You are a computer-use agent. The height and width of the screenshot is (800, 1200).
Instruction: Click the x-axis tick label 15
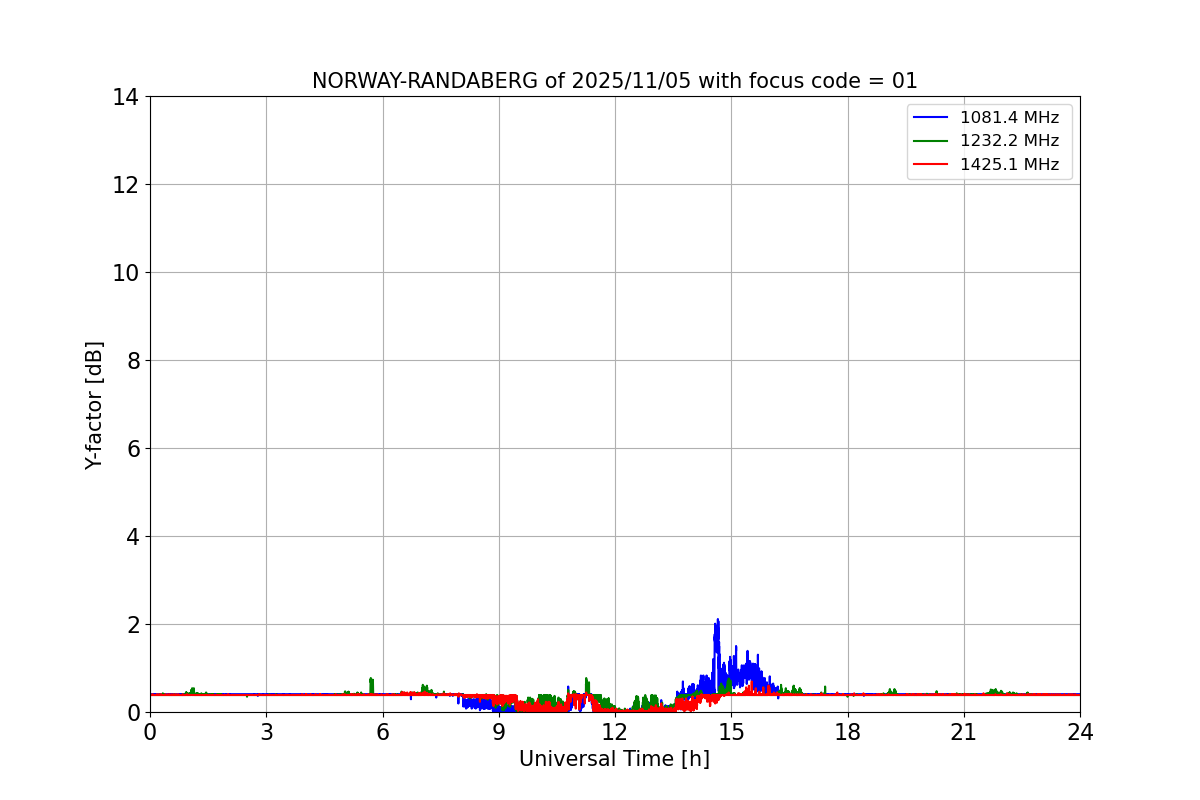coord(731,733)
